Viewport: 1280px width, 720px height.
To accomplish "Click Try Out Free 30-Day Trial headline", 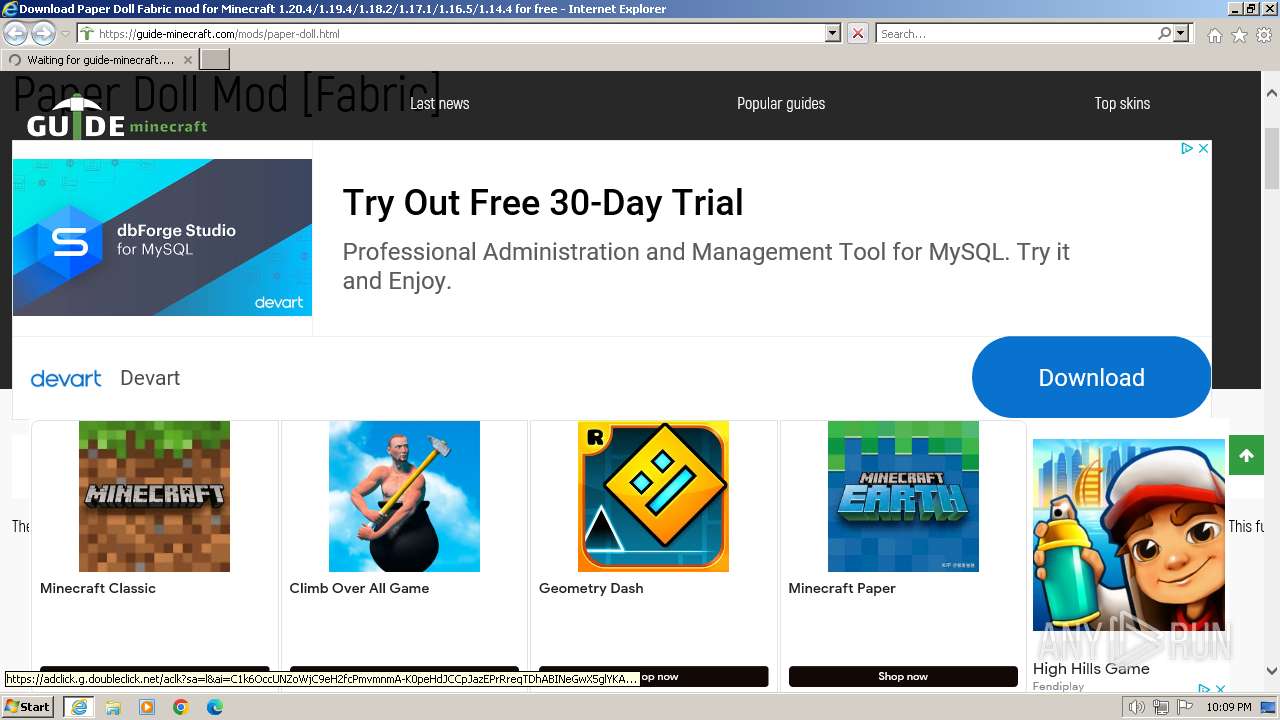I will pos(543,203).
